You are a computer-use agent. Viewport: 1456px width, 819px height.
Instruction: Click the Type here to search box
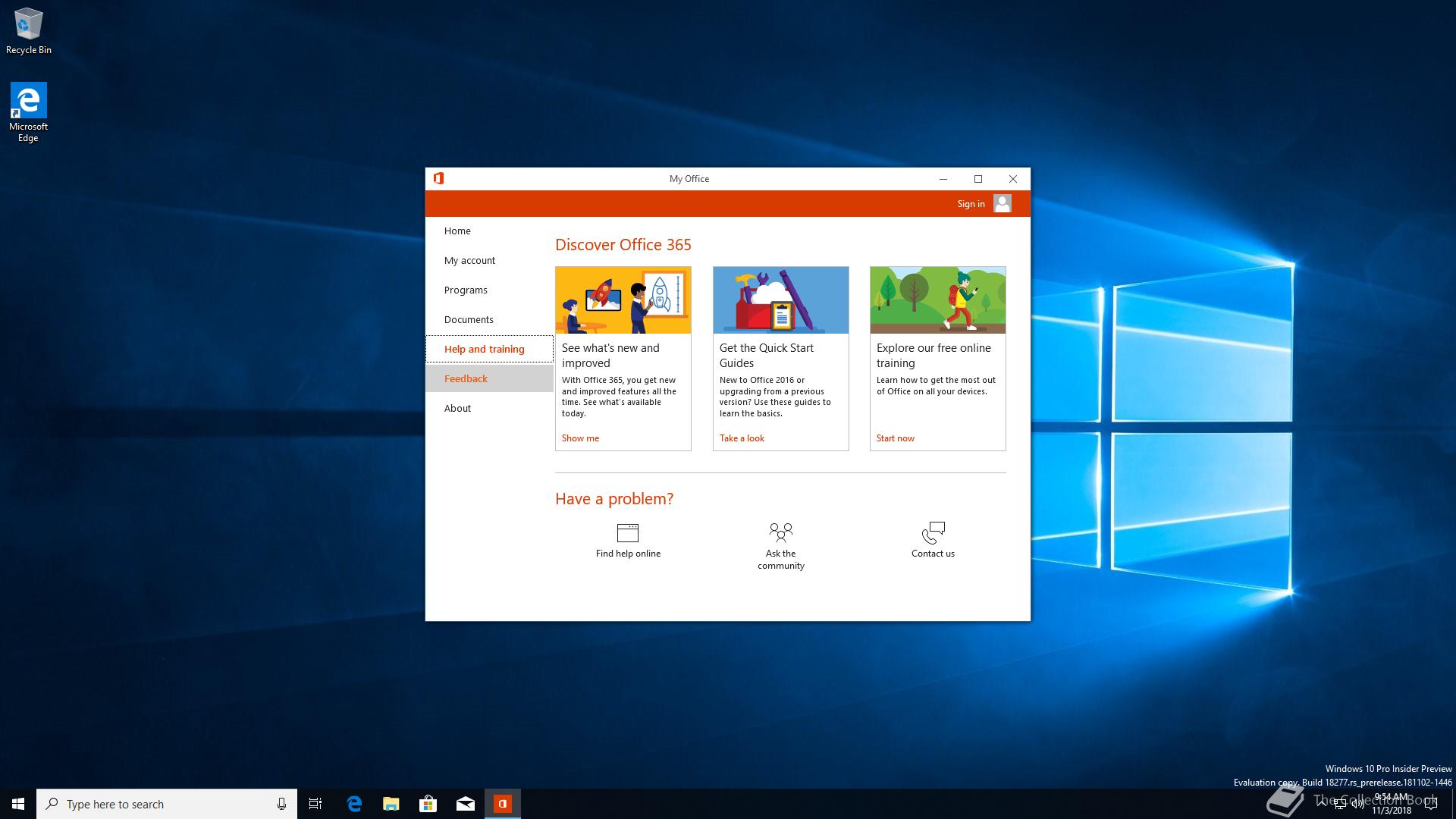pyautogui.click(x=159, y=804)
